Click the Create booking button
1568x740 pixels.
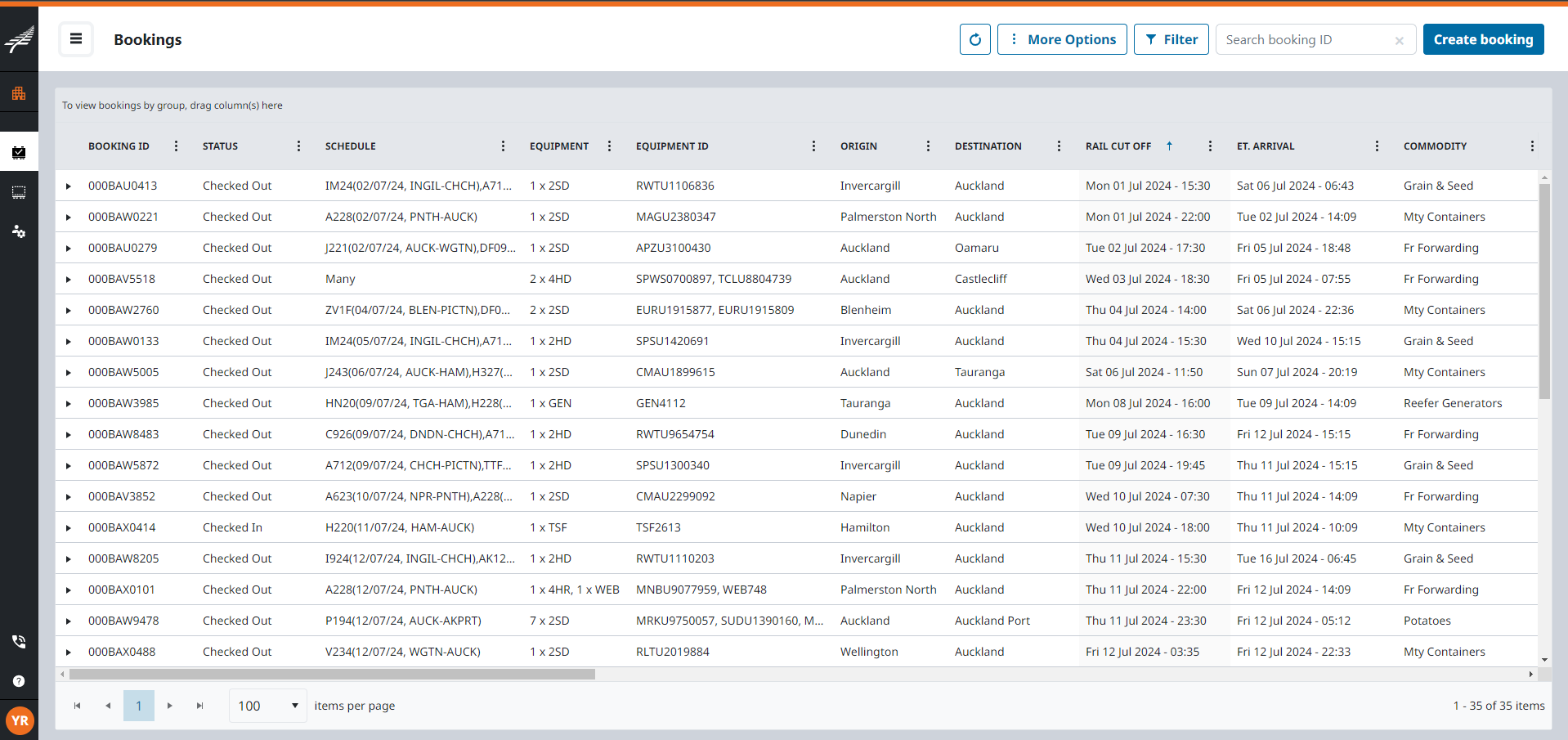tap(1483, 39)
